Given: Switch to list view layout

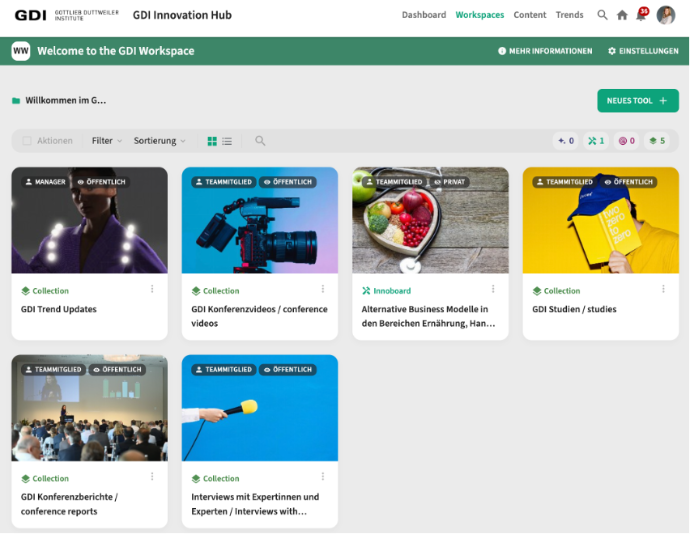Looking at the screenshot, I should tap(227, 141).
